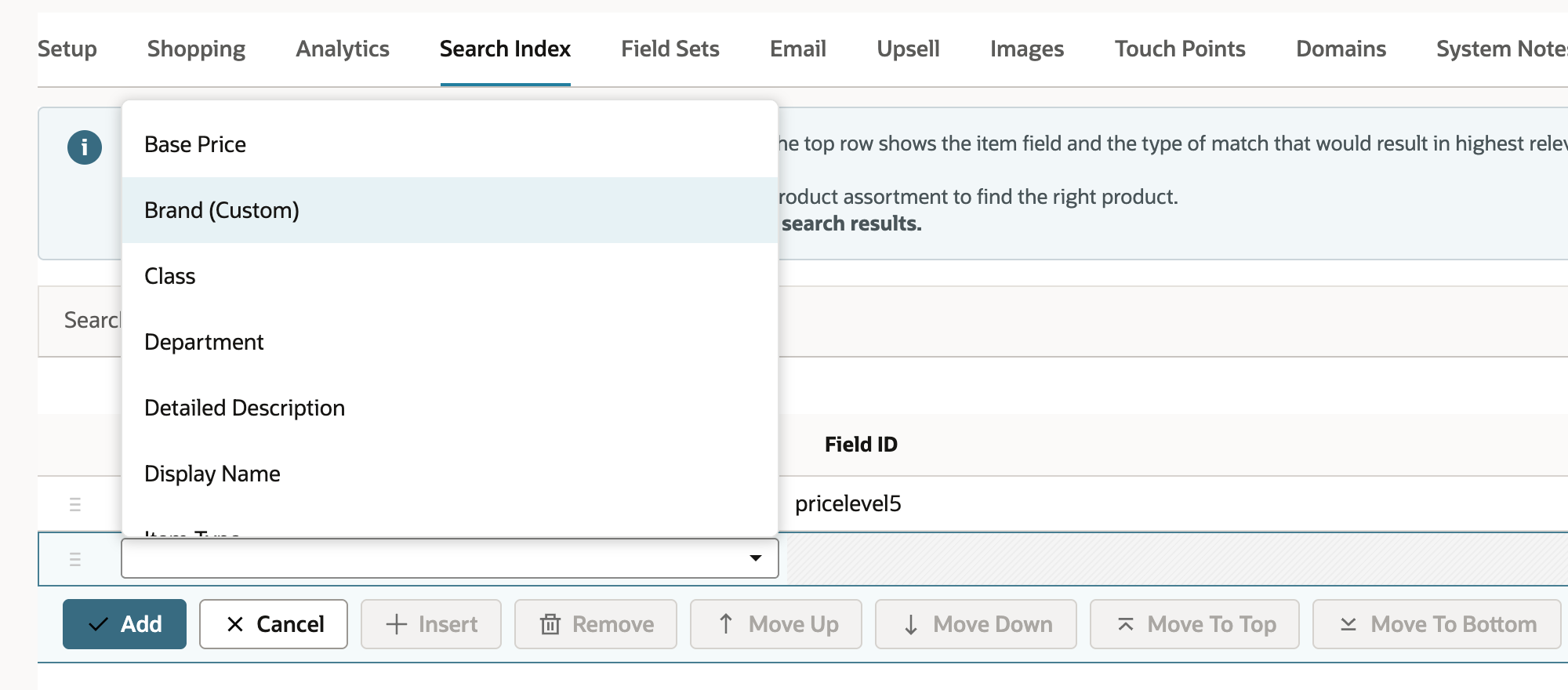Click the empty field selector combo box

click(x=450, y=558)
